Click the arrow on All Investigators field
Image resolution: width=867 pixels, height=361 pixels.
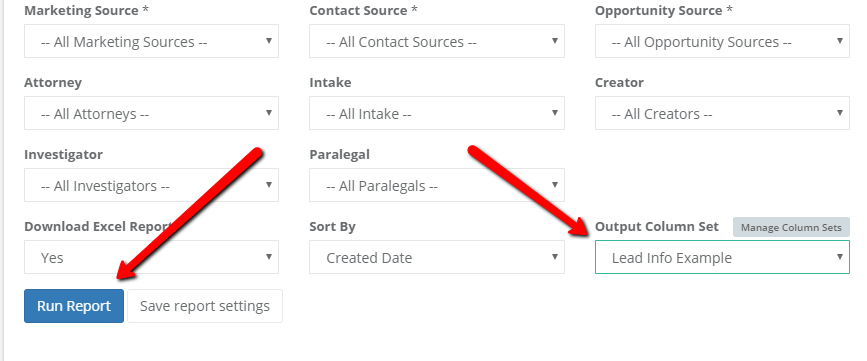[269, 184]
